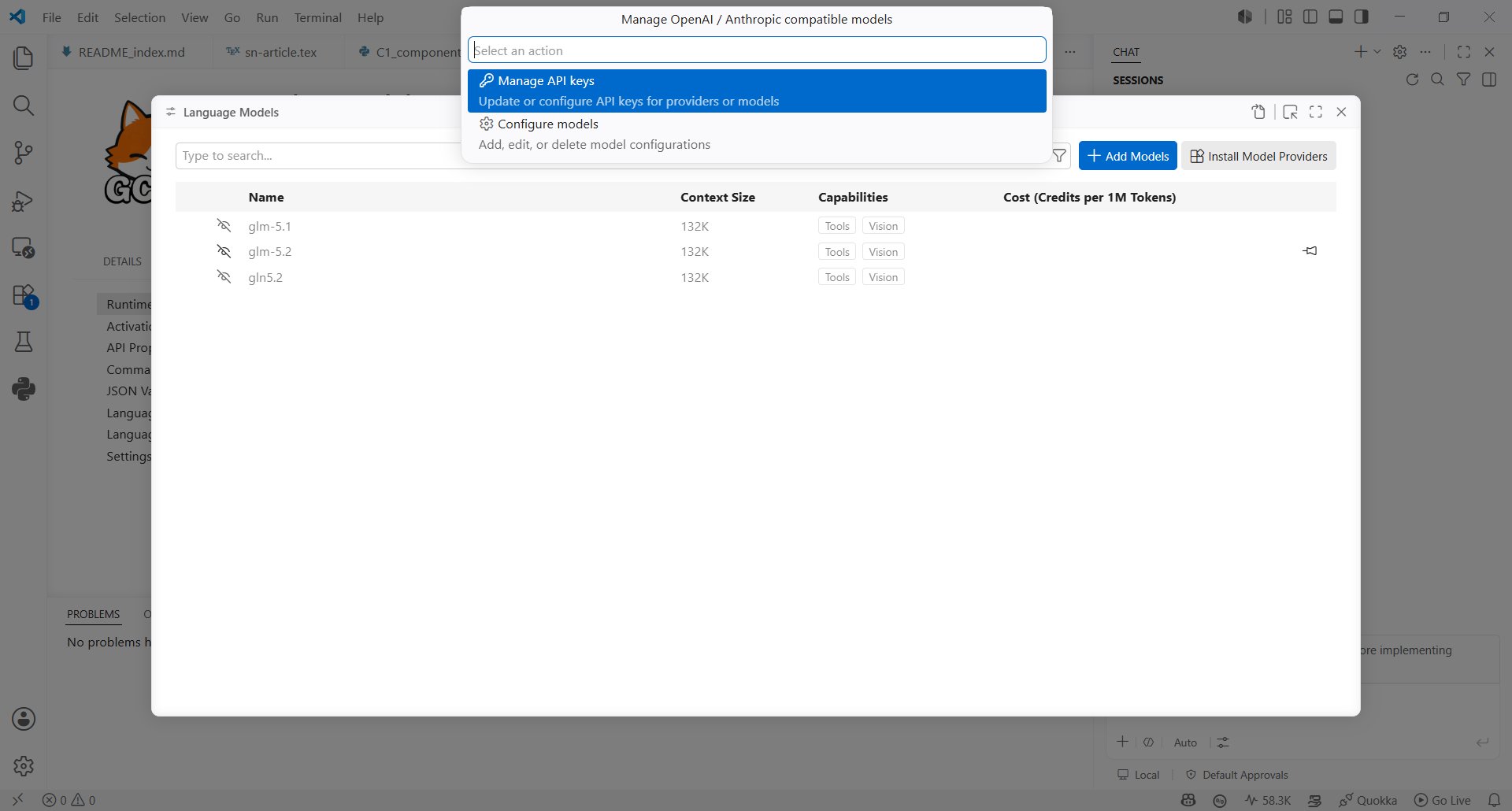1512x811 pixels.
Task: Open remote window indicator in status bar
Action: [x=17, y=800]
